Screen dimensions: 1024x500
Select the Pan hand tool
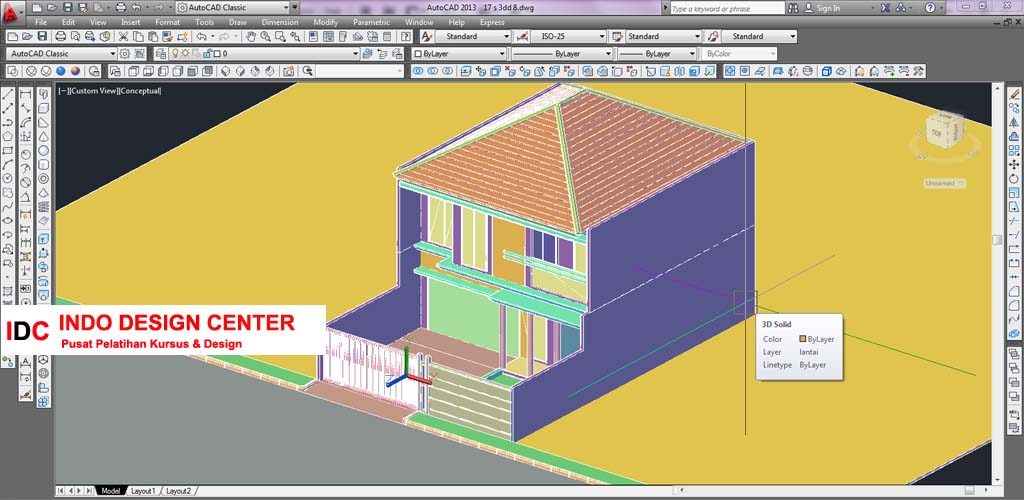click(251, 37)
